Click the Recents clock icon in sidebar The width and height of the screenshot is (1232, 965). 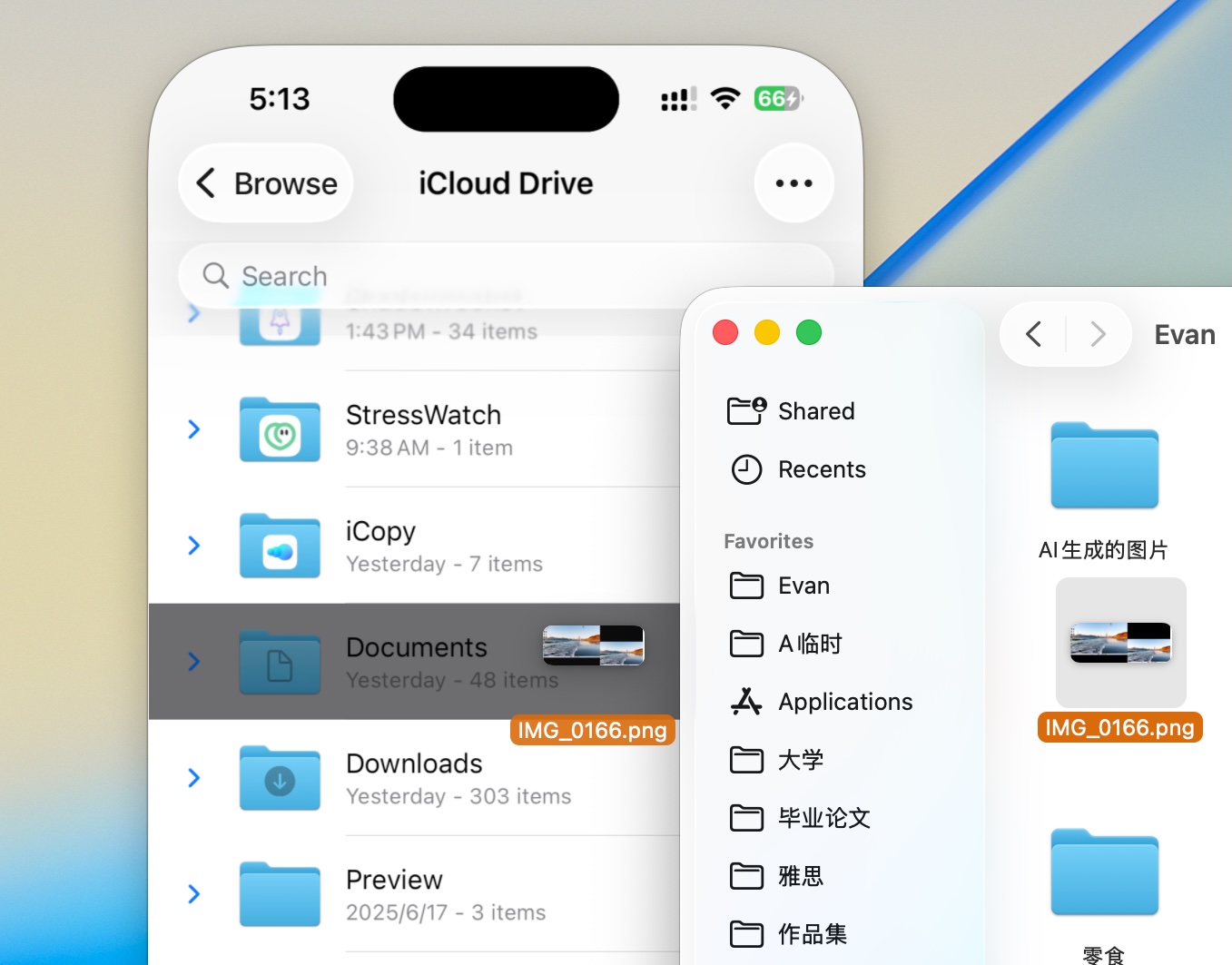(747, 469)
